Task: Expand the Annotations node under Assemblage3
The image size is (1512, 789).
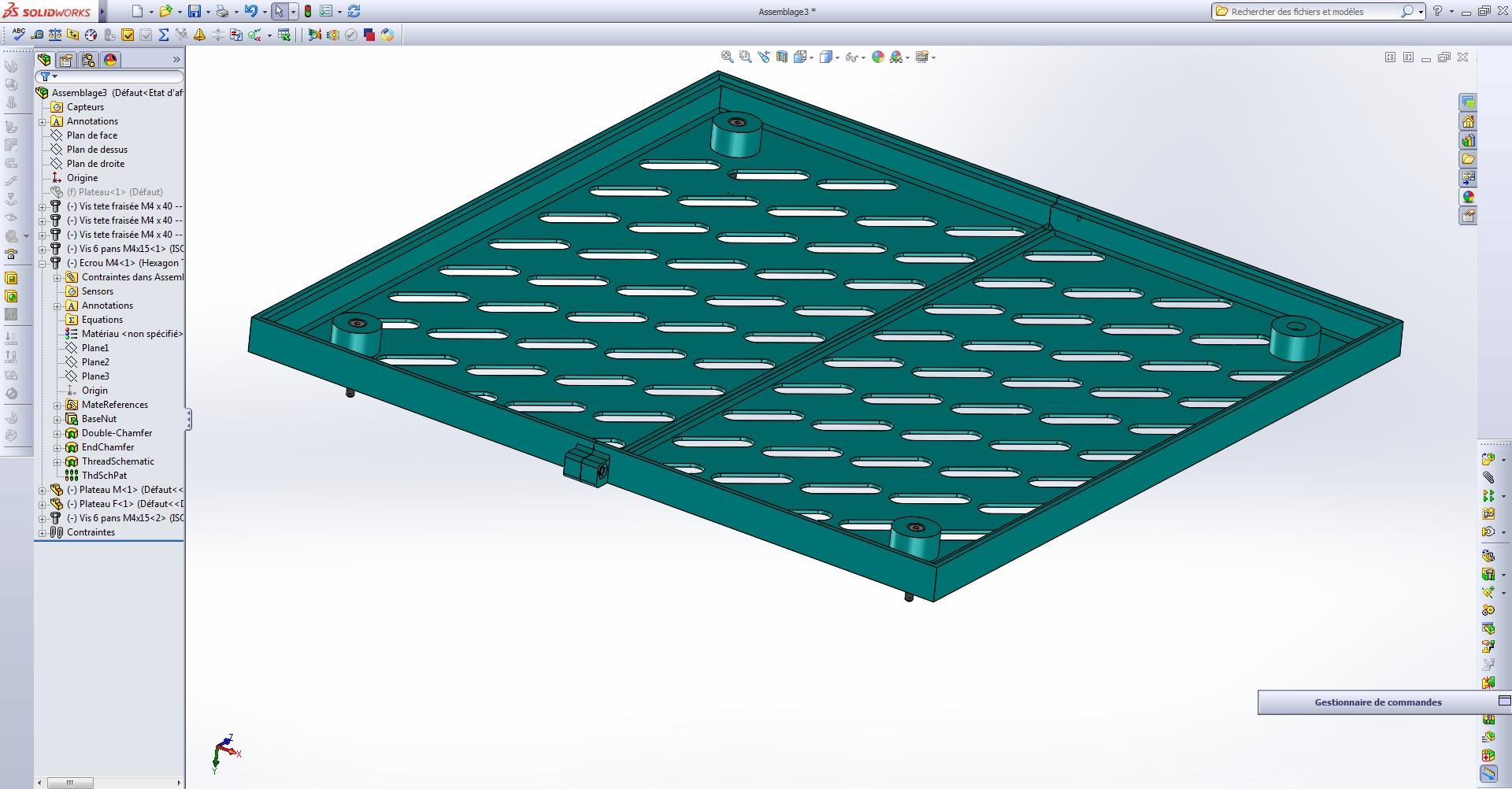Action: coord(43,122)
